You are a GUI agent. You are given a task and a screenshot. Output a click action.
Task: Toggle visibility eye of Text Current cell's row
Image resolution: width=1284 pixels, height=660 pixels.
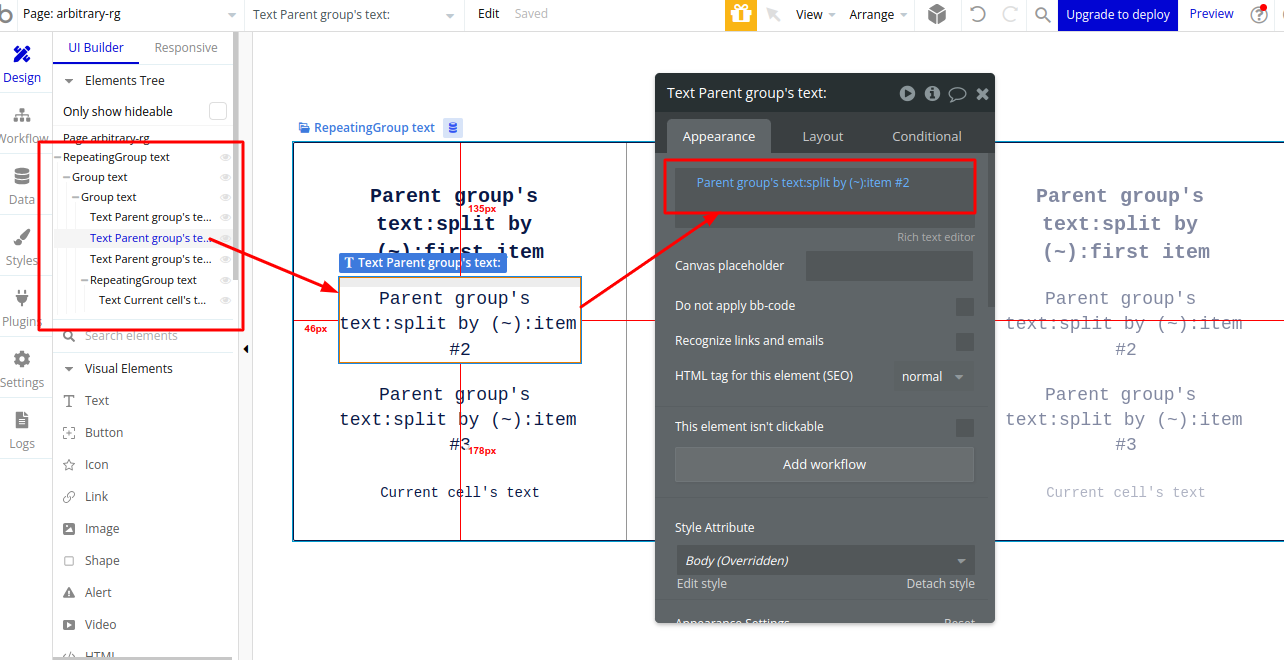click(225, 300)
